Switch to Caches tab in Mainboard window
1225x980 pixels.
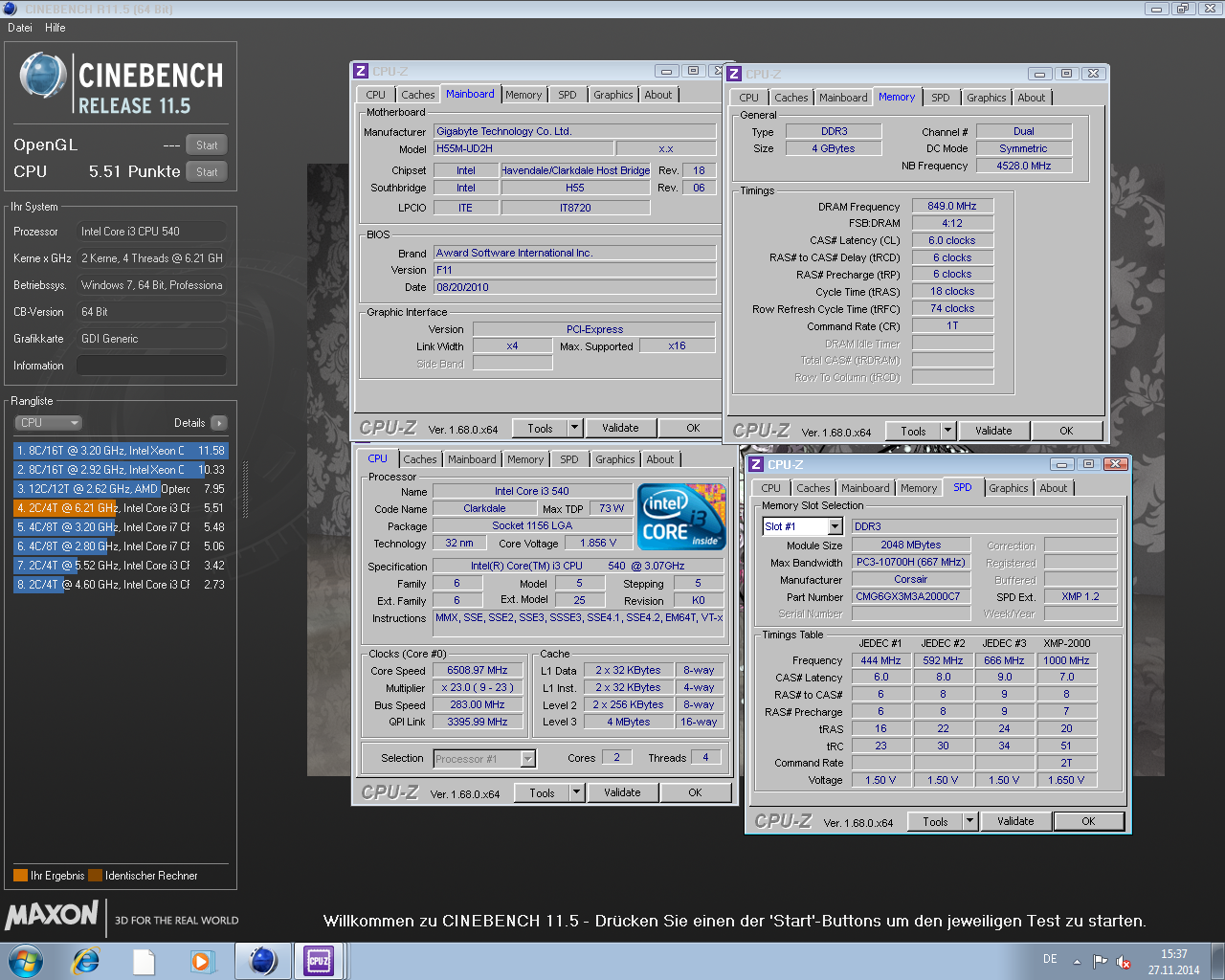coord(417,95)
